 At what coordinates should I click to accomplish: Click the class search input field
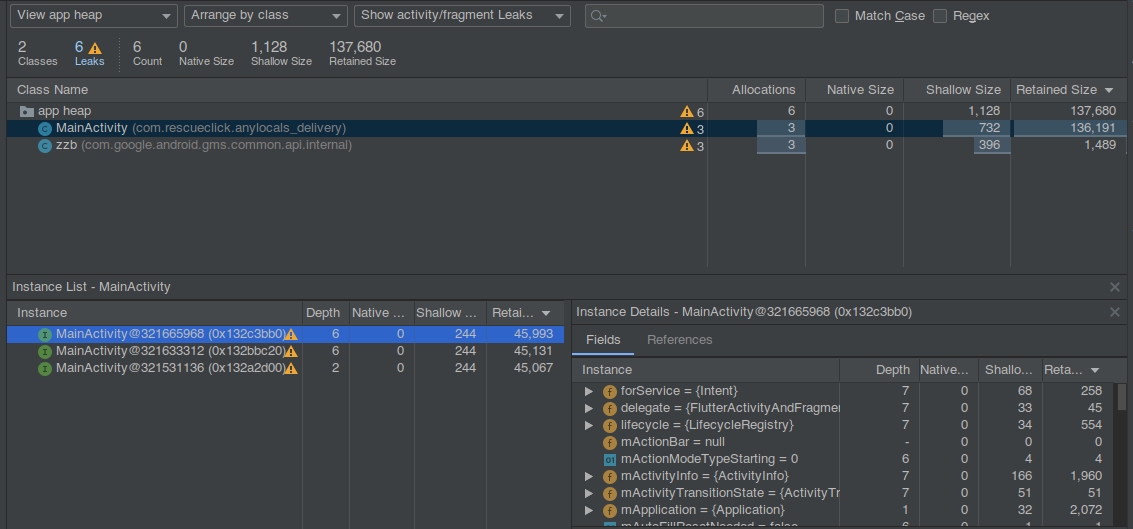(x=705, y=16)
